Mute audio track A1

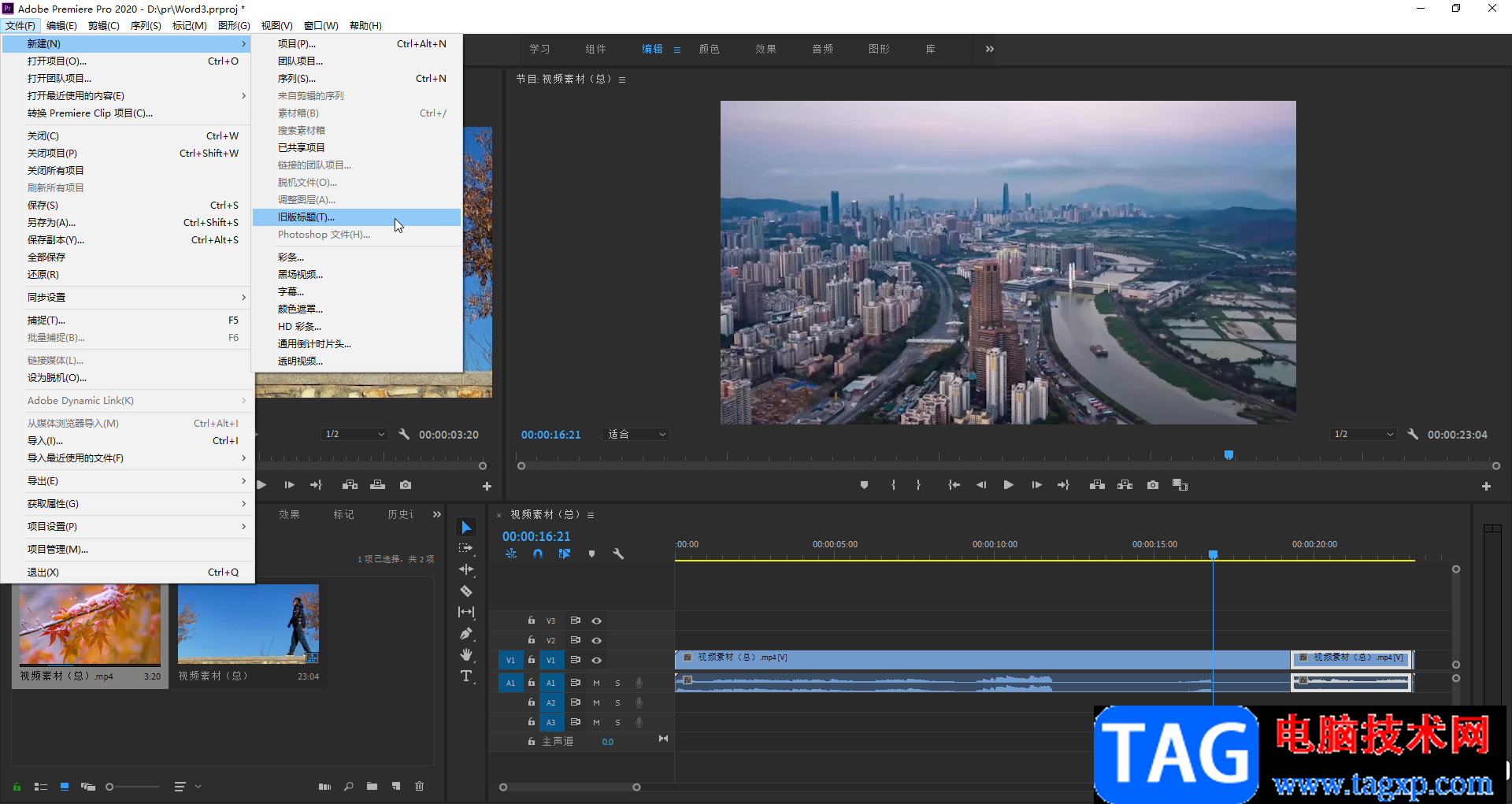tap(596, 683)
